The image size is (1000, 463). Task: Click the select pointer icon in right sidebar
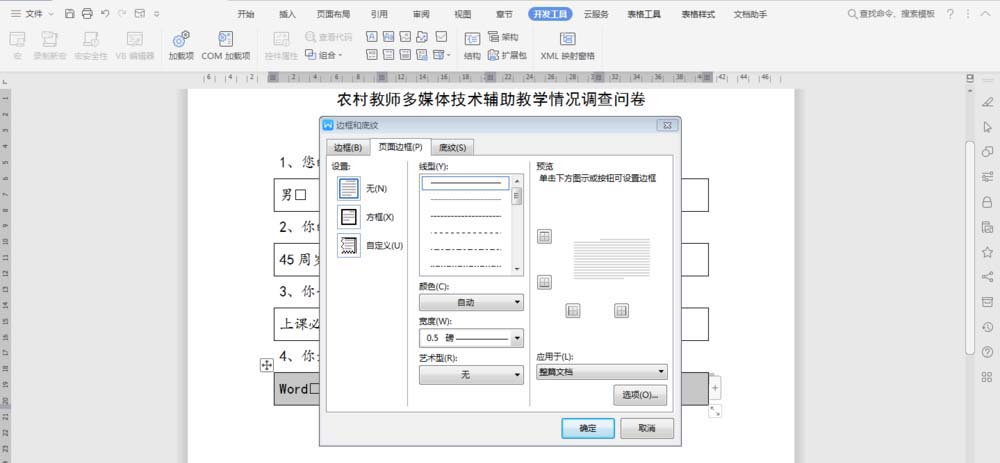pos(987,126)
